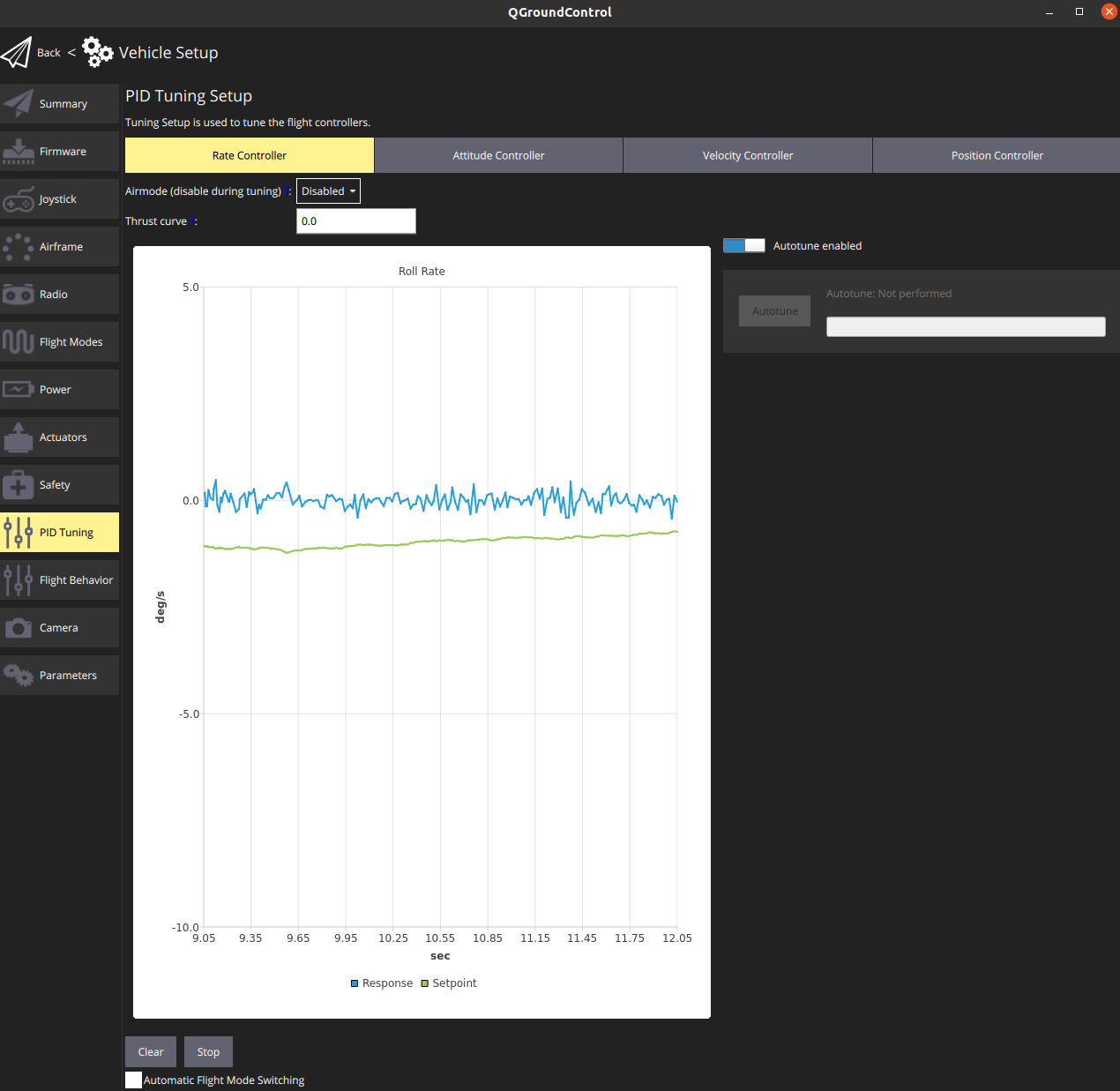The height and width of the screenshot is (1091, 1120).
Task: Open the Firmware setup page
Action: coord(59,151)
